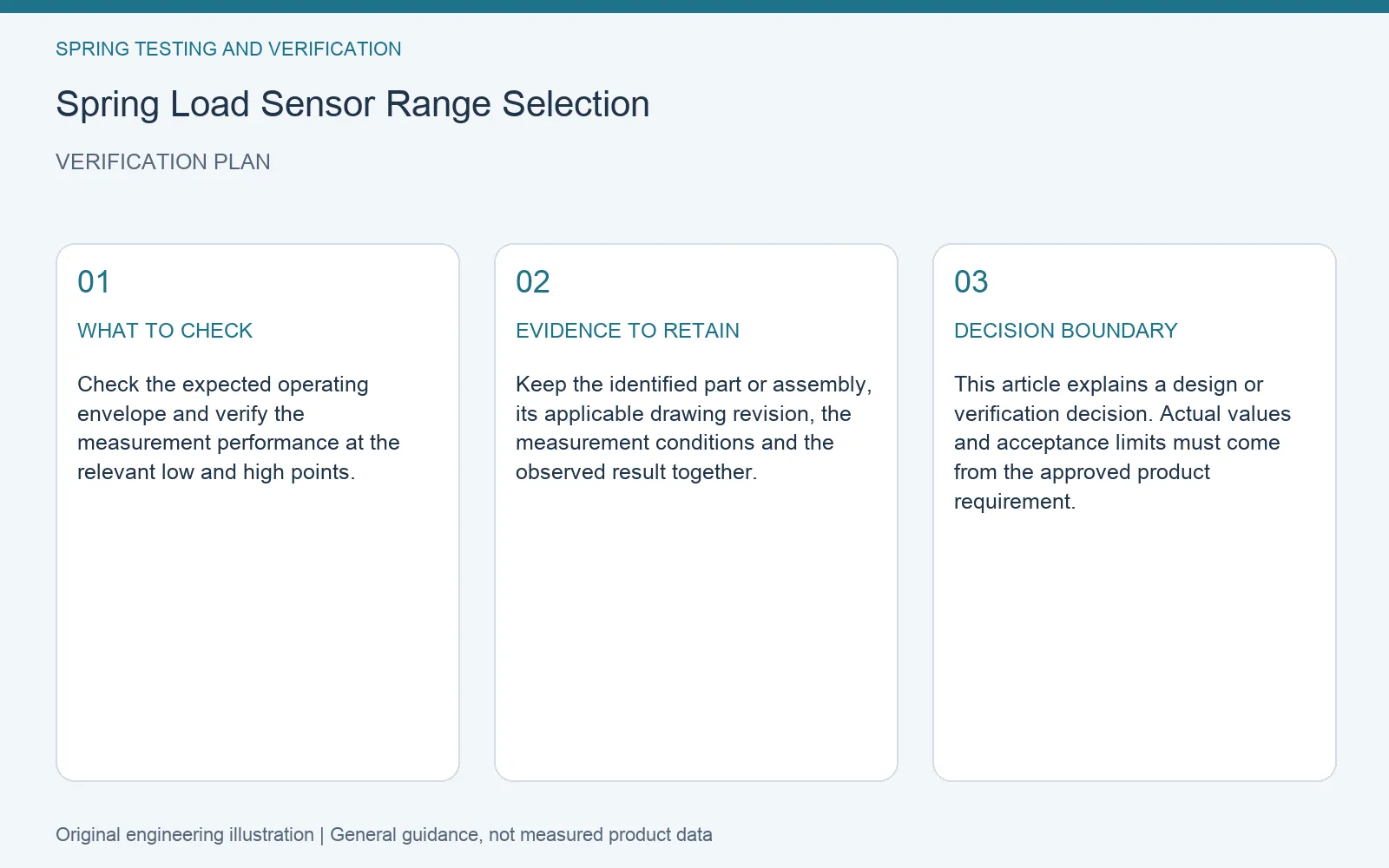
Task: Click the step number "01"
Action: coord(94,282)
